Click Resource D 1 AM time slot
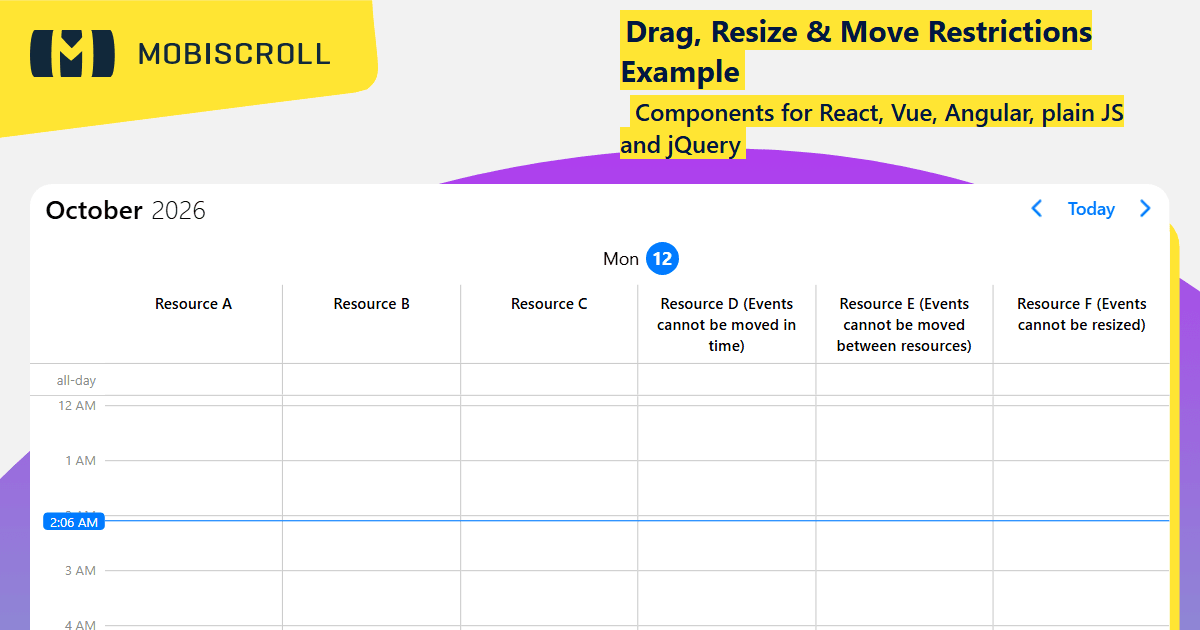Screen dimensions: 1200x630 [x=727, y=488]
